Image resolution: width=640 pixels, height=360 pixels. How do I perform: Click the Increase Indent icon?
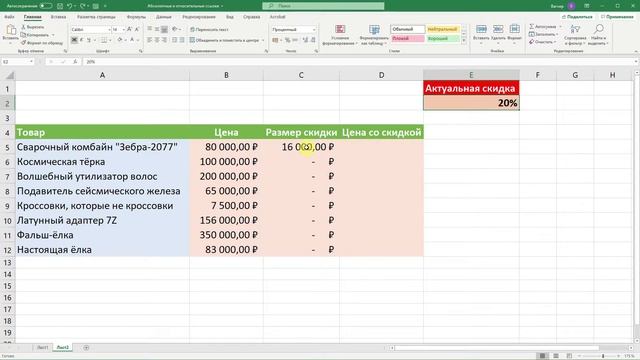[182, 40]
